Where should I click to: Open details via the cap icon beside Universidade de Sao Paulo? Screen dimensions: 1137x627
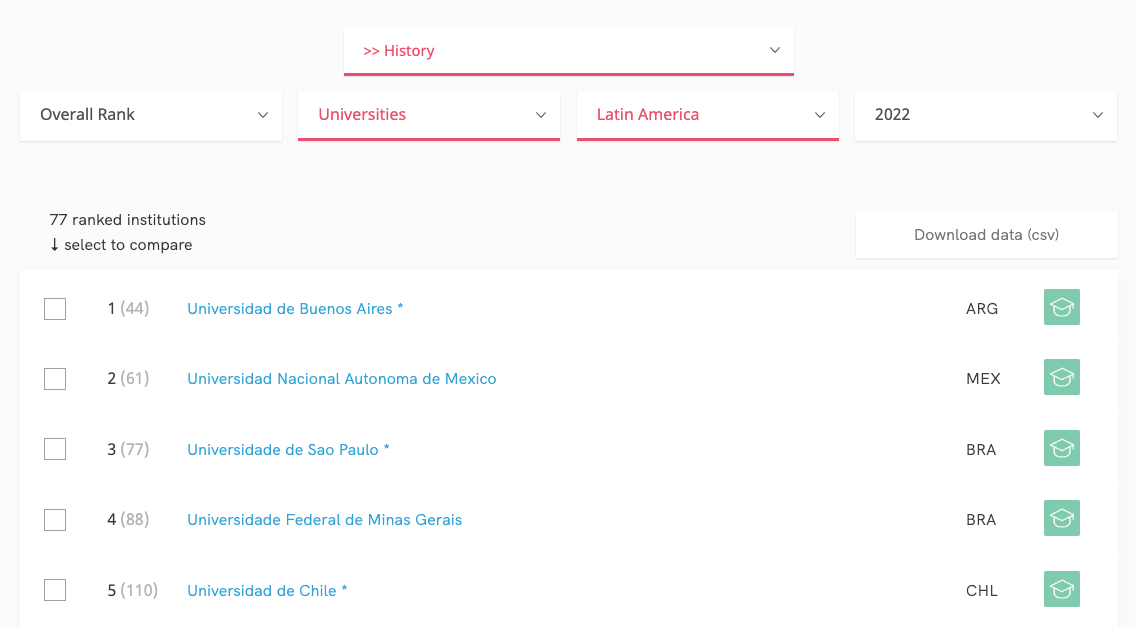(1061, 448)
